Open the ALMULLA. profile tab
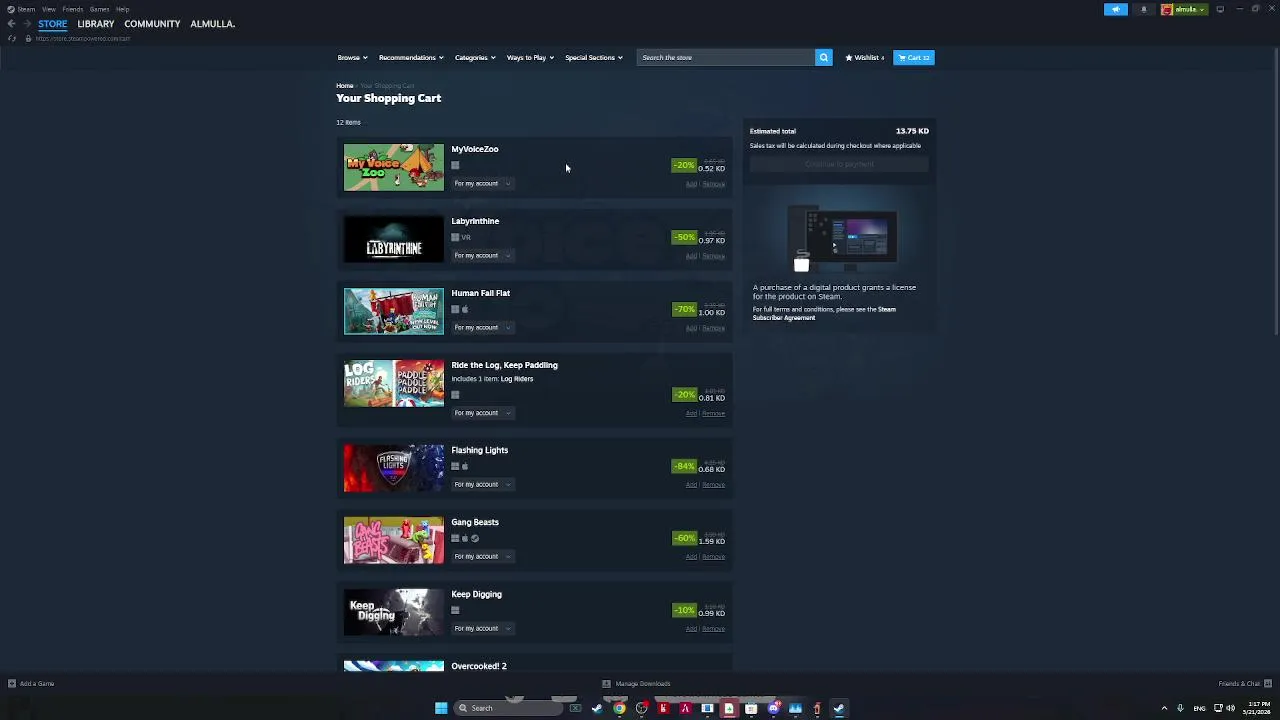Screen dimensions: 1280x720 coord(213,24)
